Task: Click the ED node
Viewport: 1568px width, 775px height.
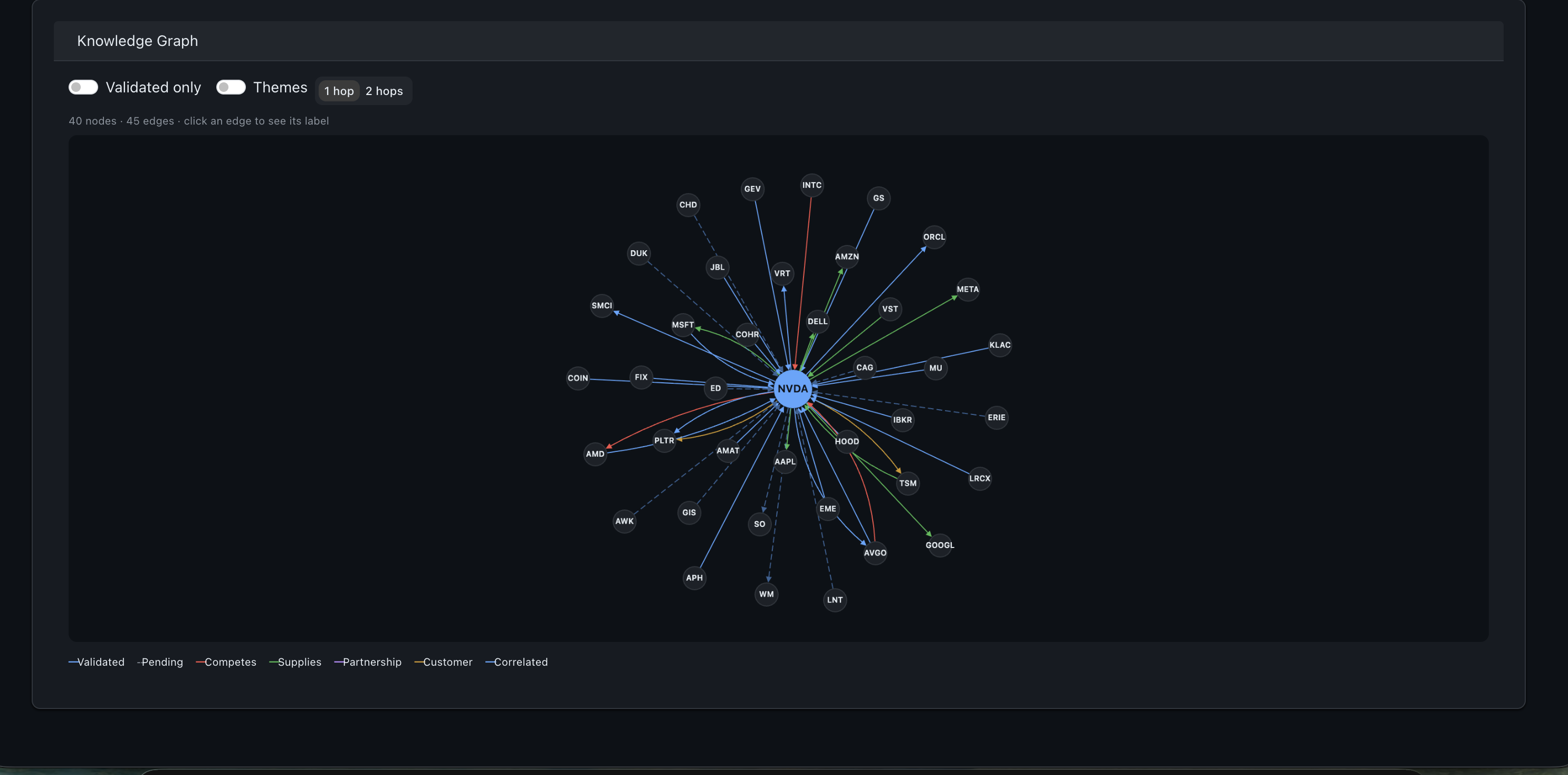Action: pyautogui.click(x=715, y=388)
